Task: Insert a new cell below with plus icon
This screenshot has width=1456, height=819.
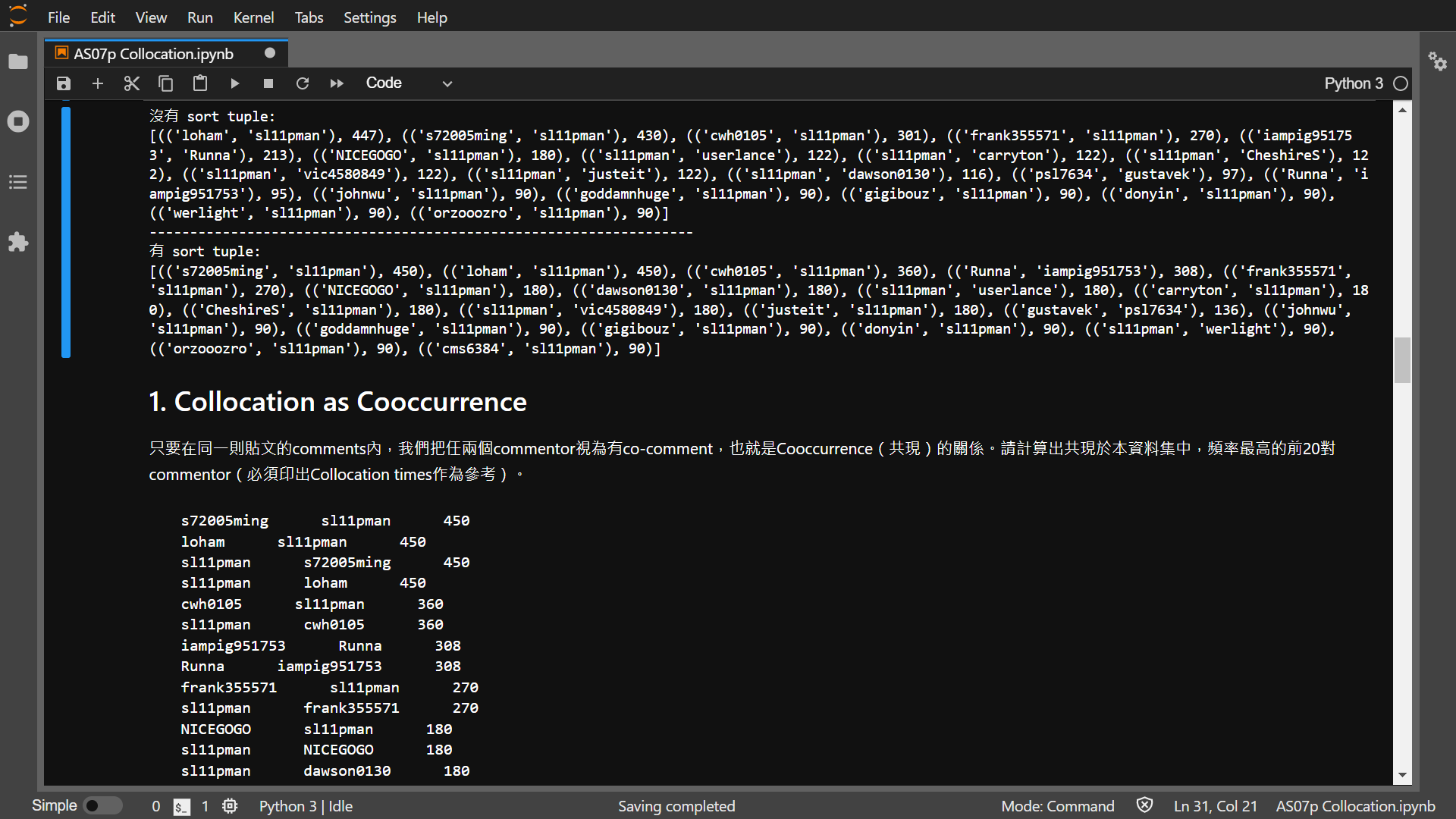Action: click(x=97, y=83)
